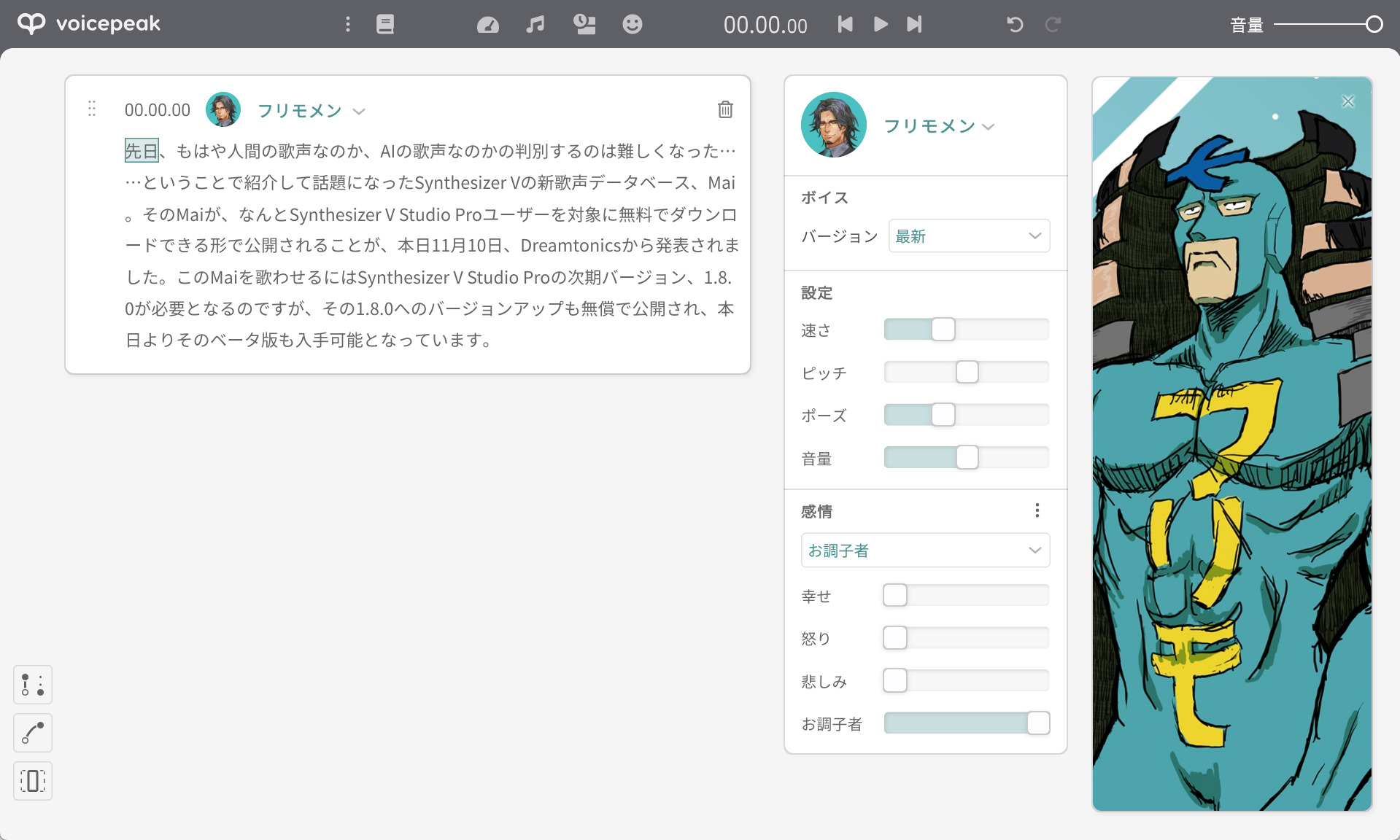Open the お調子者 emotion preset dropdown
The width and height of the screenshot is (1400, 840).
pos(925,551)
